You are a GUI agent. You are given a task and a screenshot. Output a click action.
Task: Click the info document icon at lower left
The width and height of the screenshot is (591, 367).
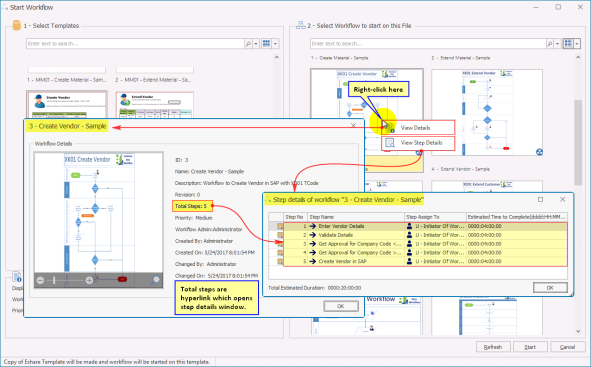17,277
